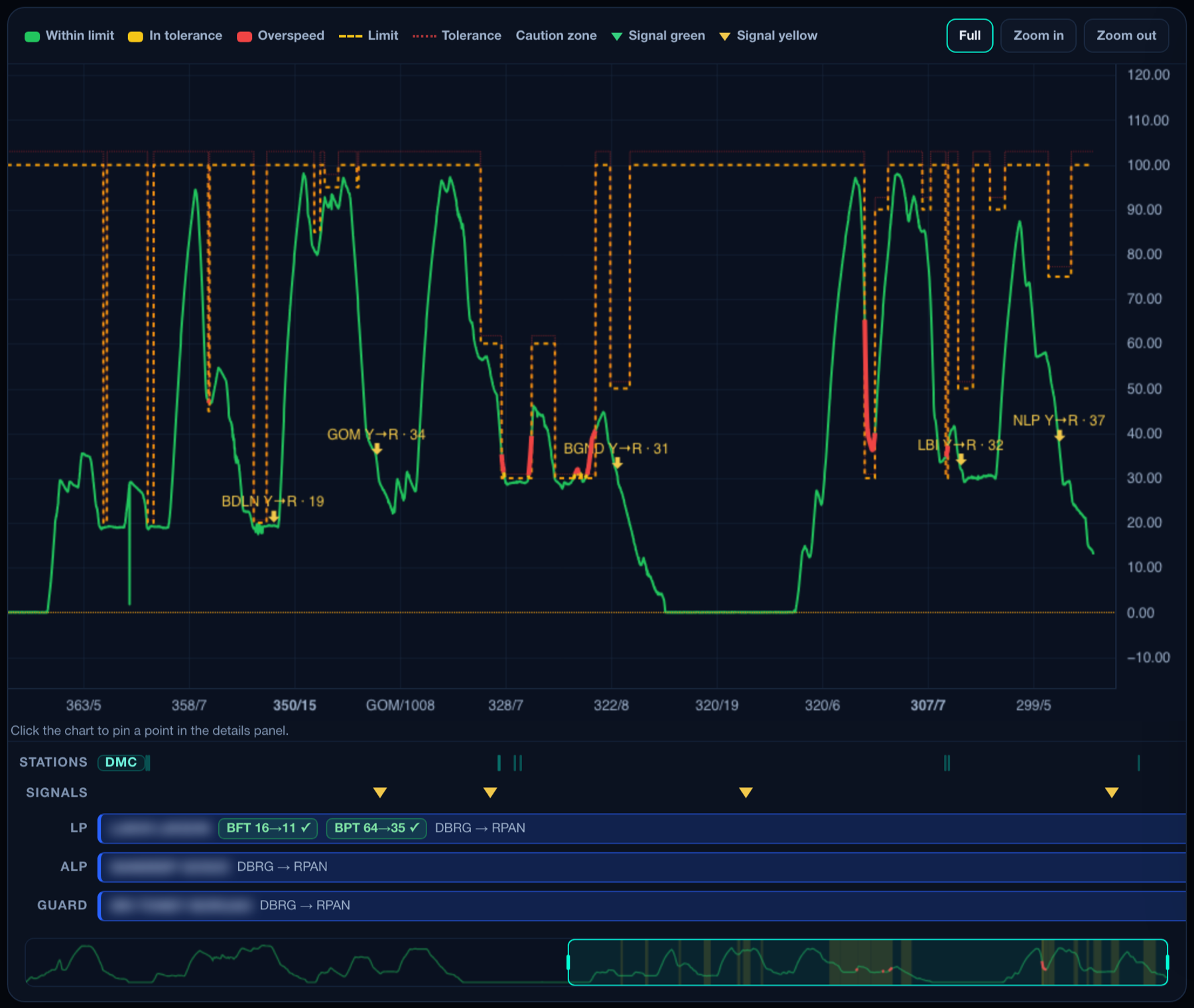The width and height of the screenshot is (1194, 1008).
Task: Toggle the Within limit legend swatch
Action: point(32,36)
